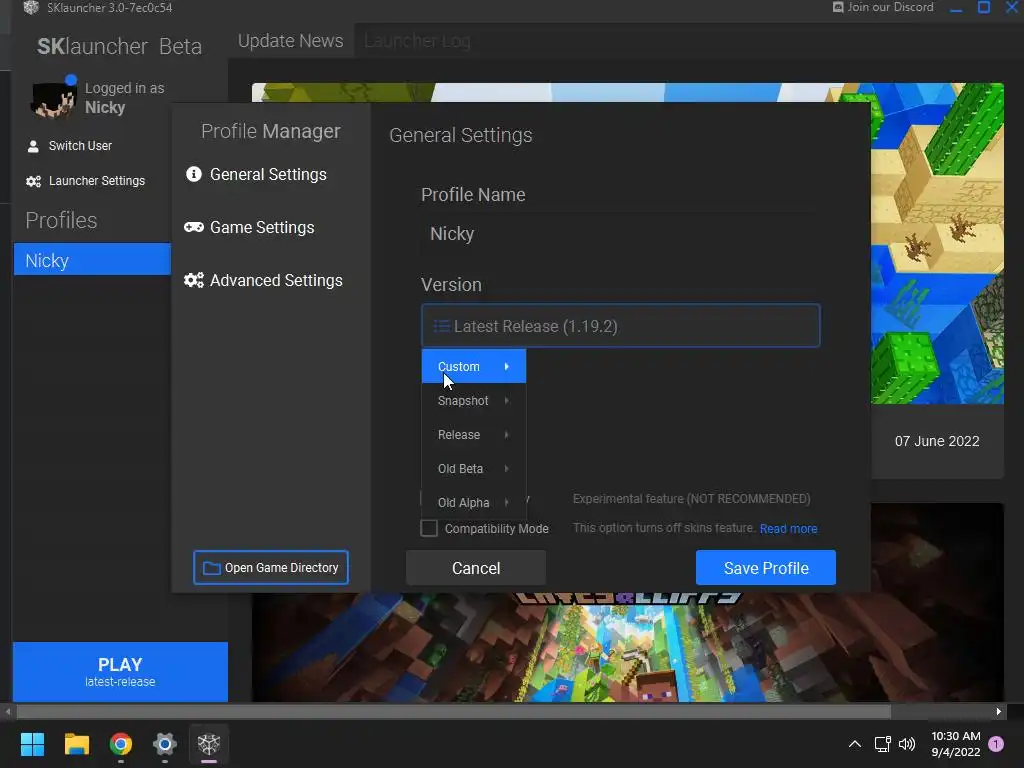Click the 07 June 2022 news date
1024x768 pixels.
[x=936, y=441]
